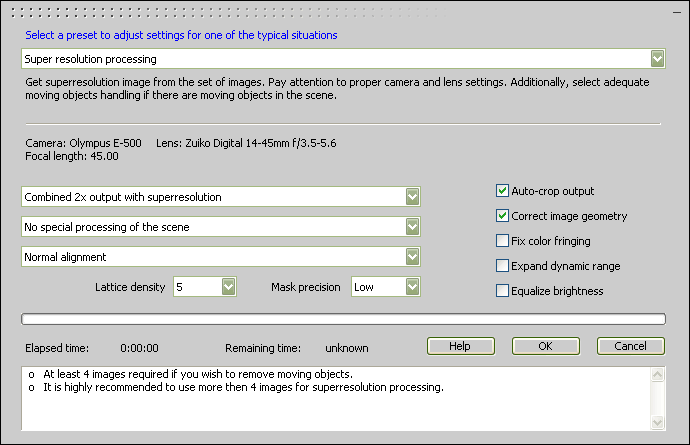Click the 'Focal length: 45.00' text

tap(72, 156)
